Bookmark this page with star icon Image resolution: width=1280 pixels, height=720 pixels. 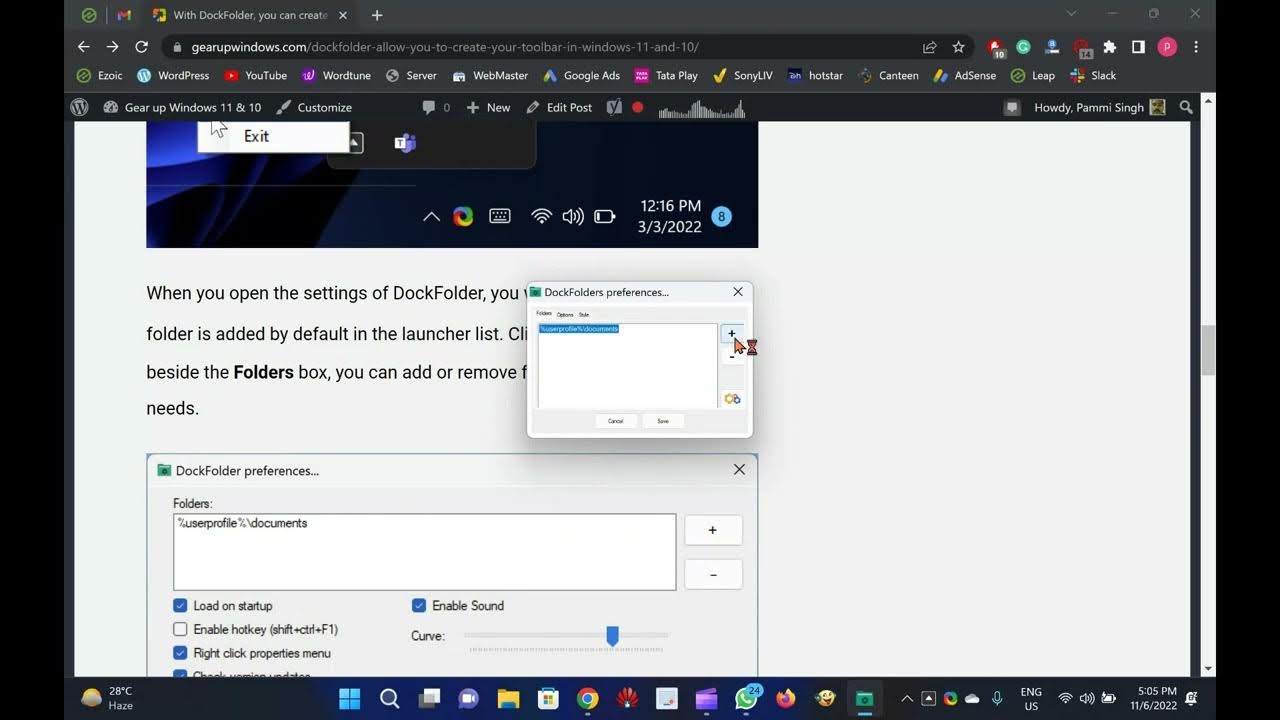959,47
